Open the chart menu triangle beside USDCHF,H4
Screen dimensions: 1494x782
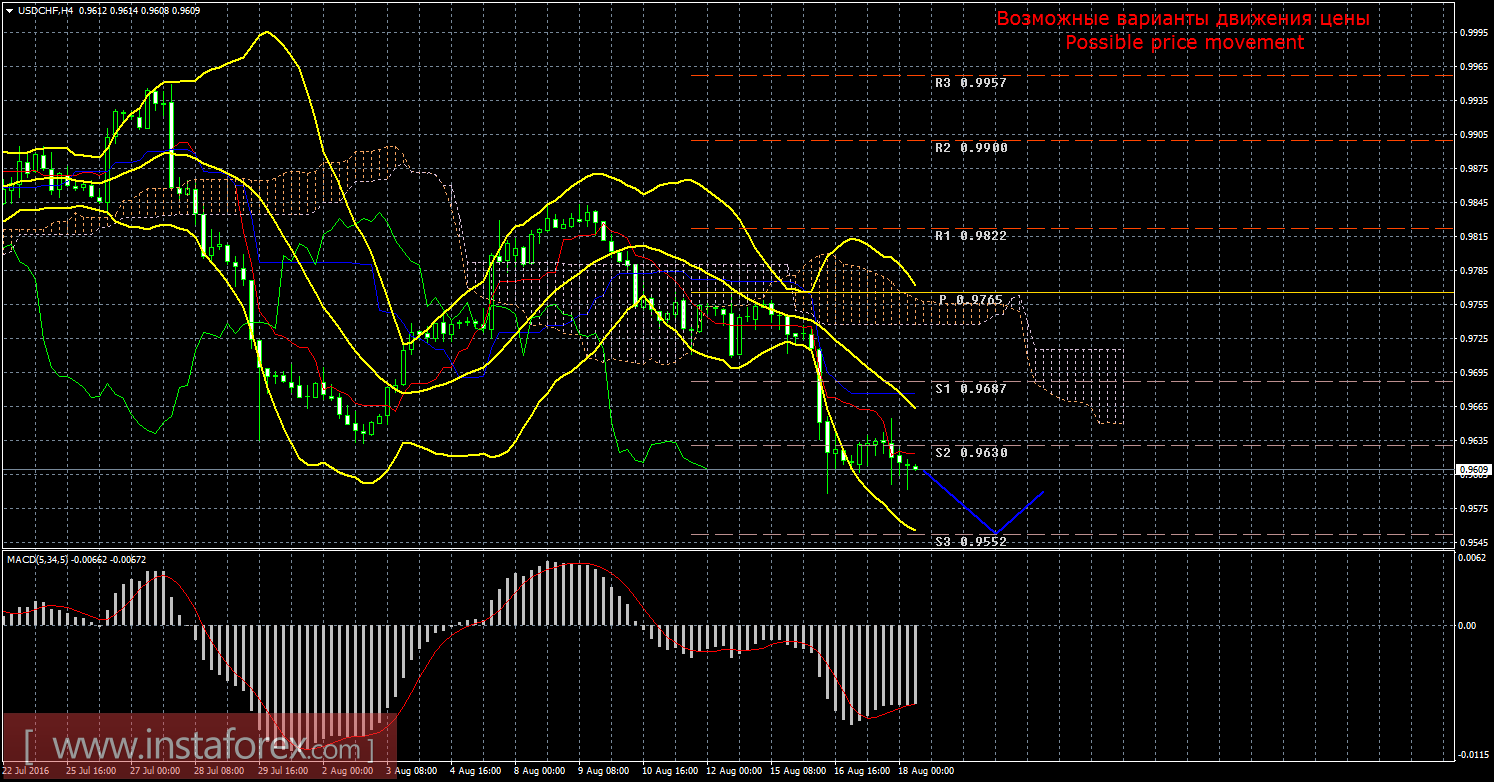pos(8,9)
